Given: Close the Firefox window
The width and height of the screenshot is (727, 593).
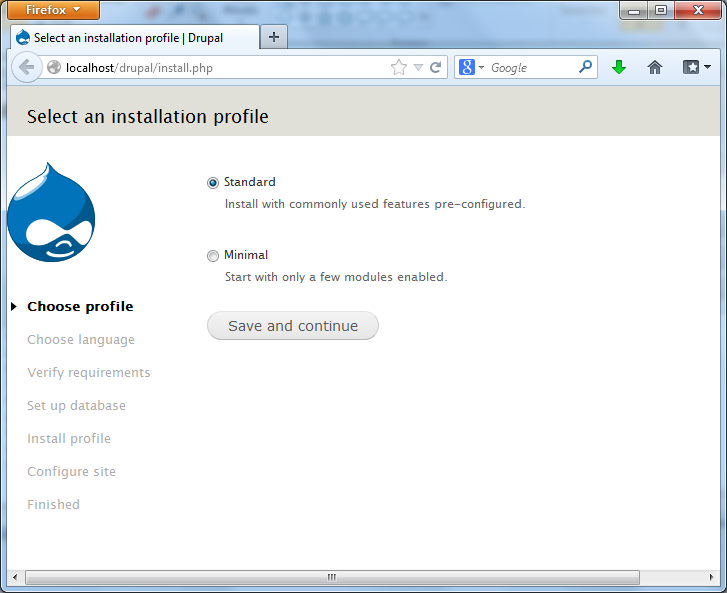Looking at the screenshot, I should (698, 10).
